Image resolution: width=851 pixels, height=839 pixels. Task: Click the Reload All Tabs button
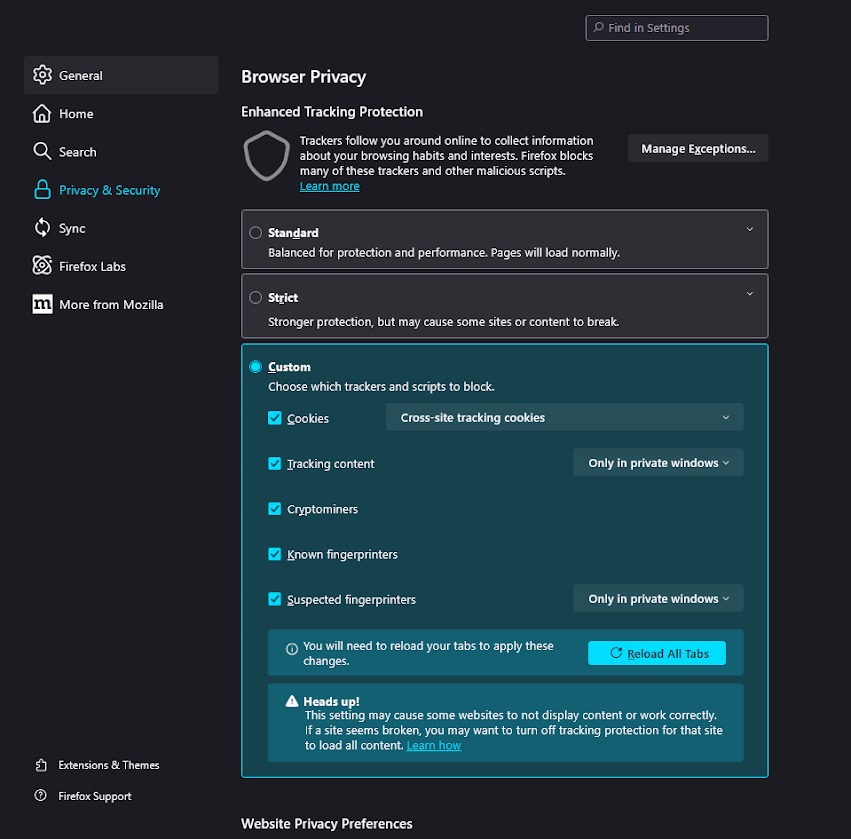[657, 653]
